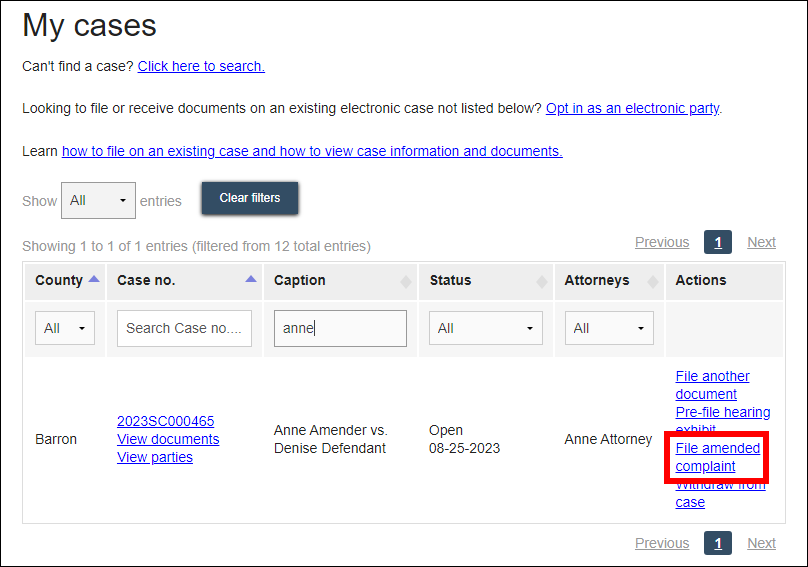This screenshot has height=567, width=808.
Task: Sort by Case no. column arrow
Action: click(251, 280)
